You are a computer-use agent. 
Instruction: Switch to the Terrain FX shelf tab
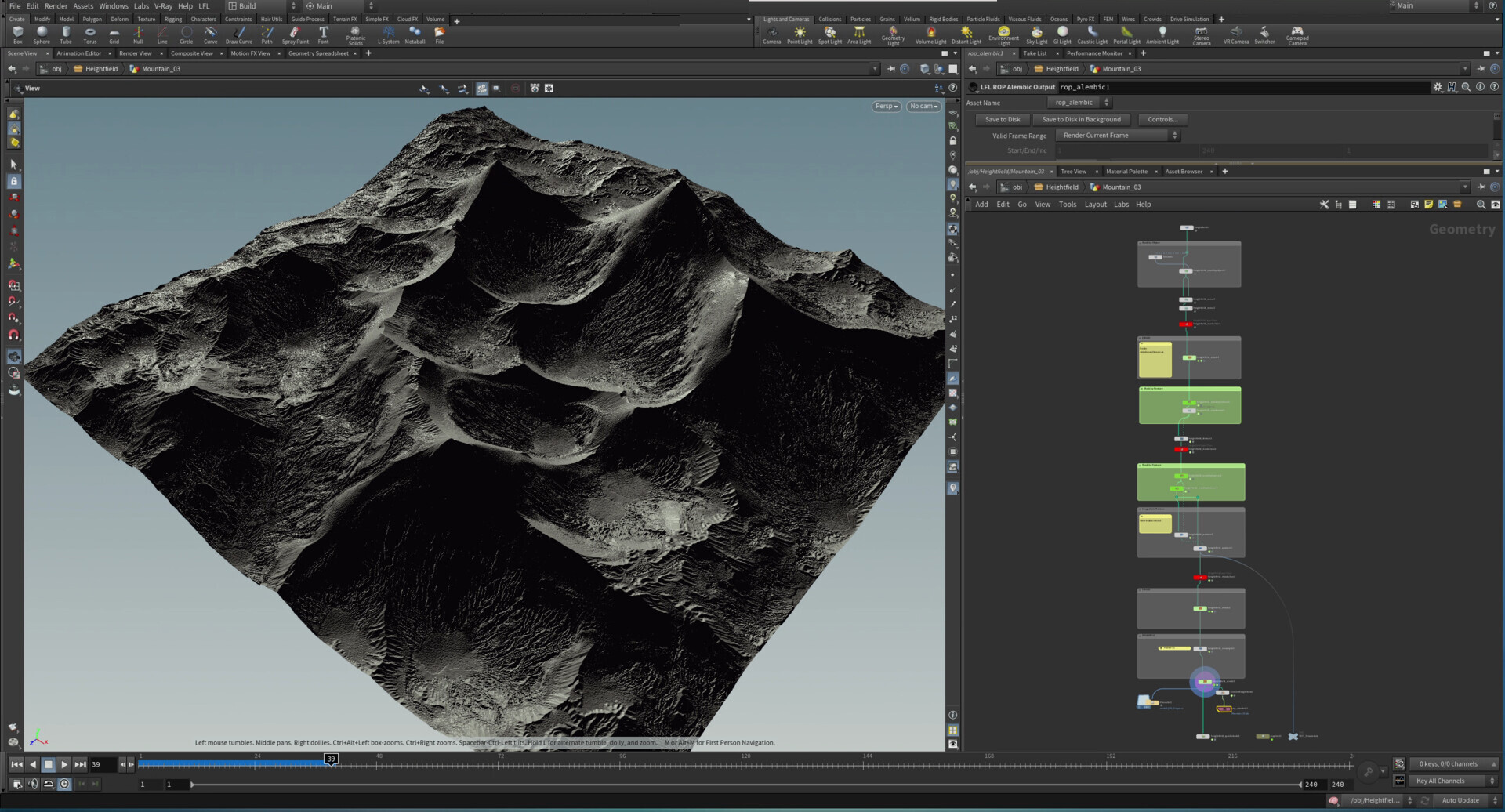pos(344,19)
